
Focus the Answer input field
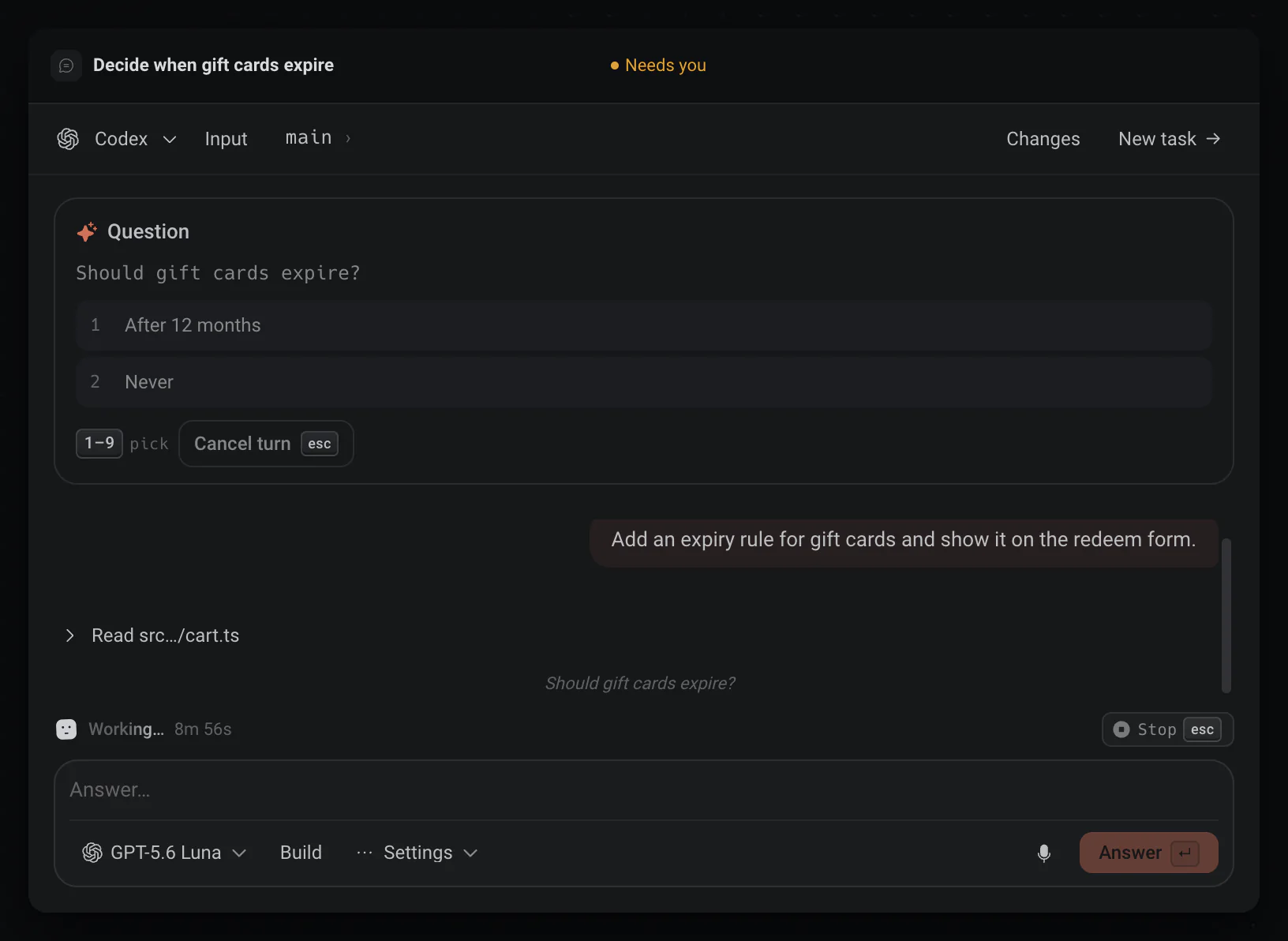click(643, 790)
